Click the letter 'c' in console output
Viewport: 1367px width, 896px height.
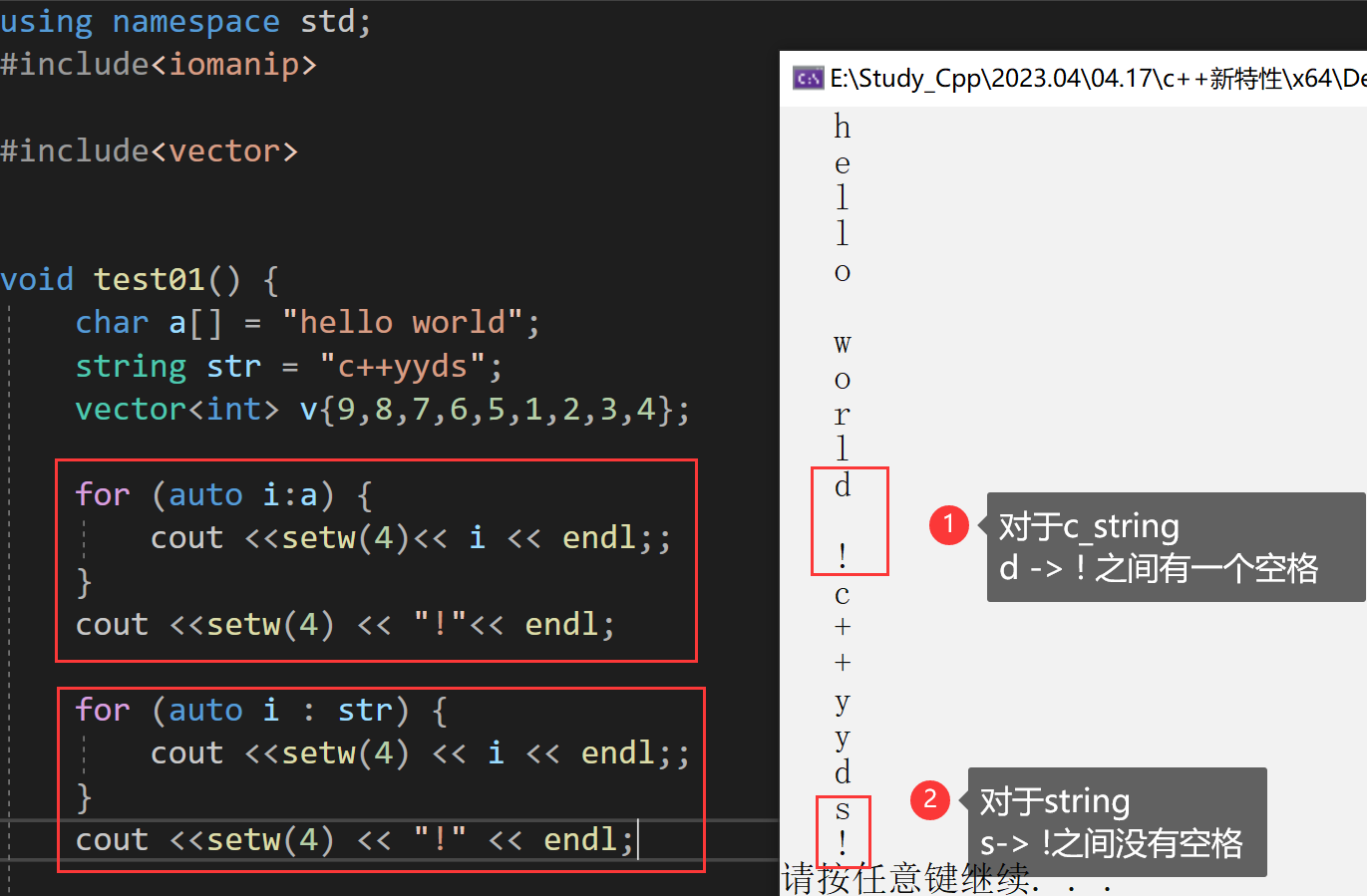tap(843, 595)
